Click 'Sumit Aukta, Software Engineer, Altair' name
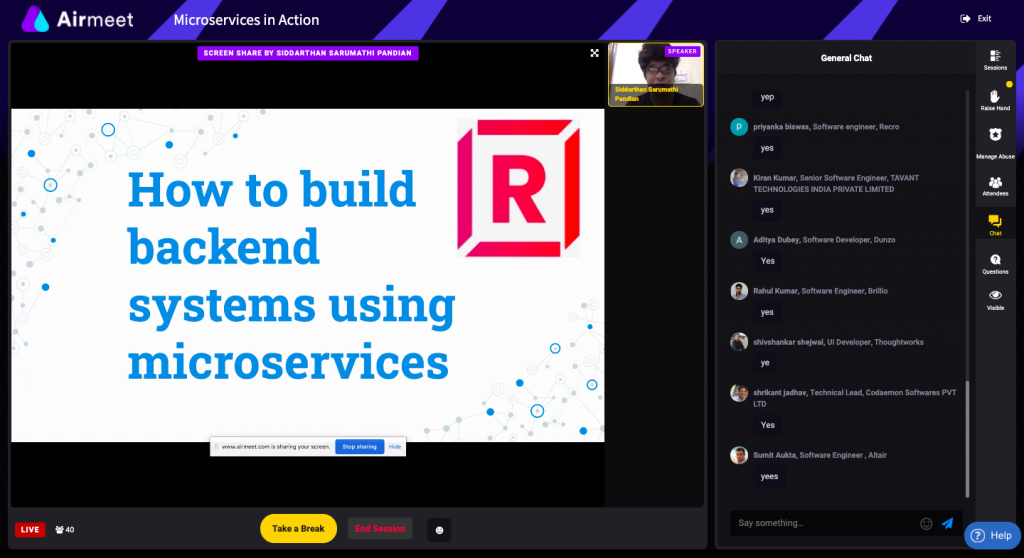Image resolution: width=1024 pixels, height=558 pixels. click(x=820, y=455)
